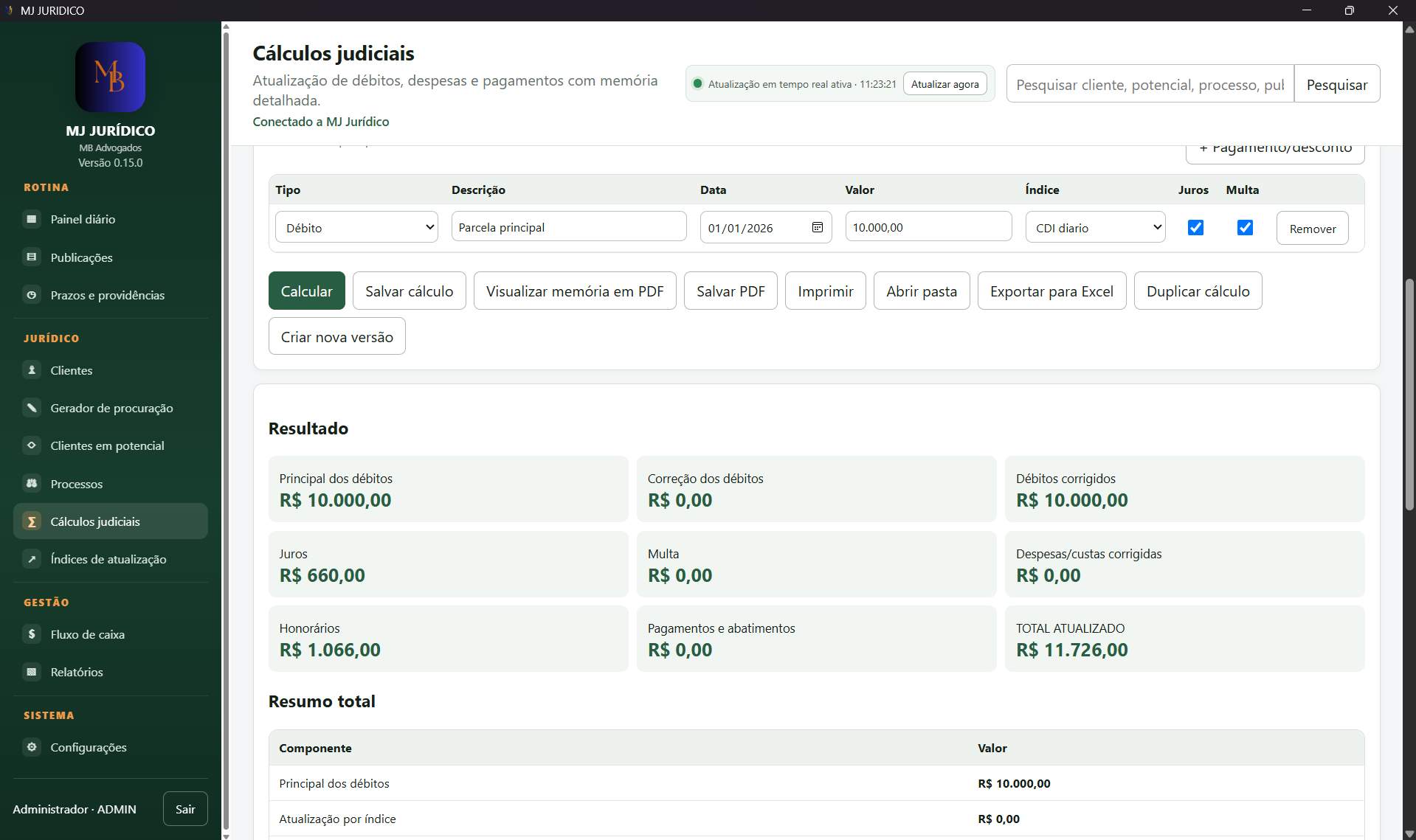Click the green real-time status dot
The height and width of the screenshot is (840, 1416).
point(697,83)
